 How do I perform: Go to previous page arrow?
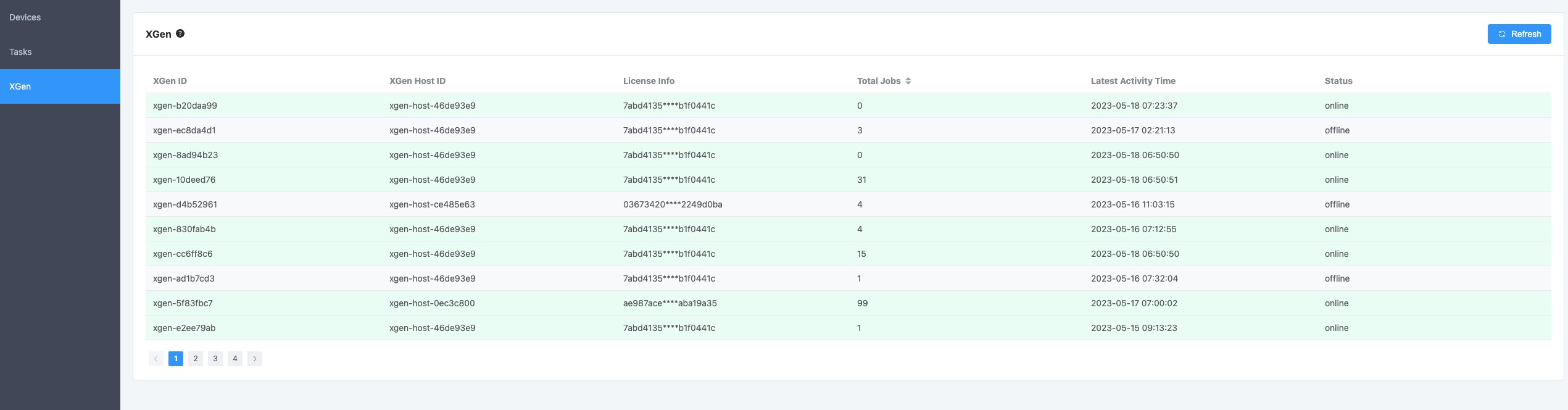pos(156,359)
